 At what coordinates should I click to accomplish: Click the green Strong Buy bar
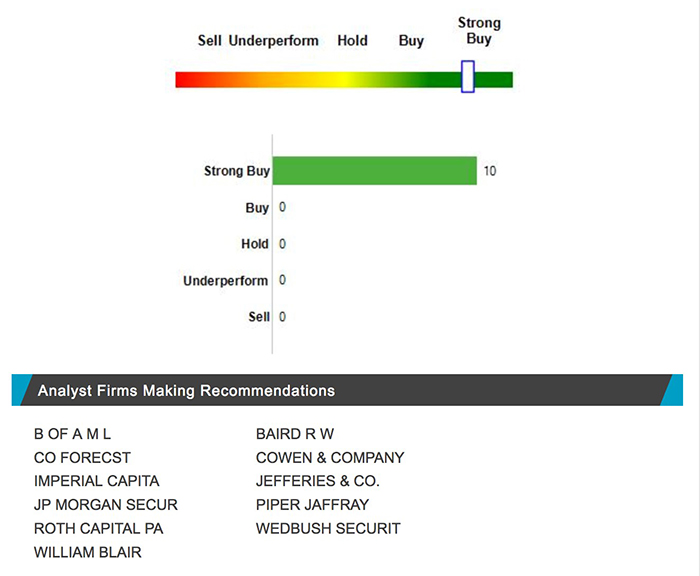tap(374, 171)
